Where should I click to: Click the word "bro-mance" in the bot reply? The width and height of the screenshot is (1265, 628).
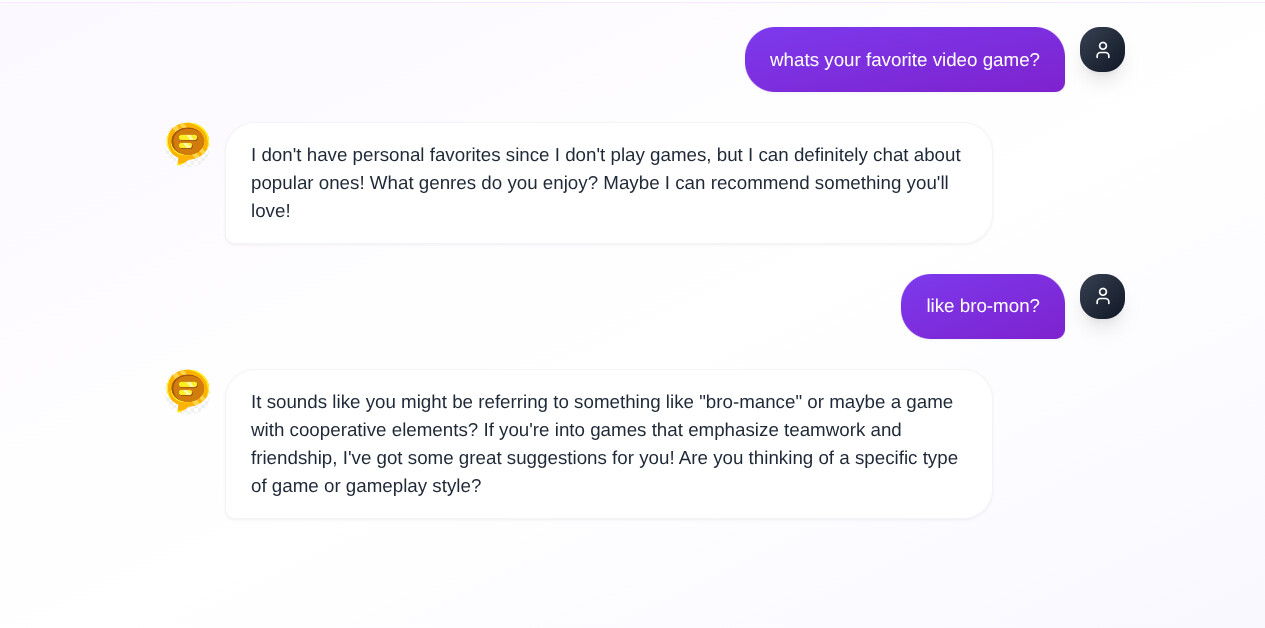coord(751,402)
